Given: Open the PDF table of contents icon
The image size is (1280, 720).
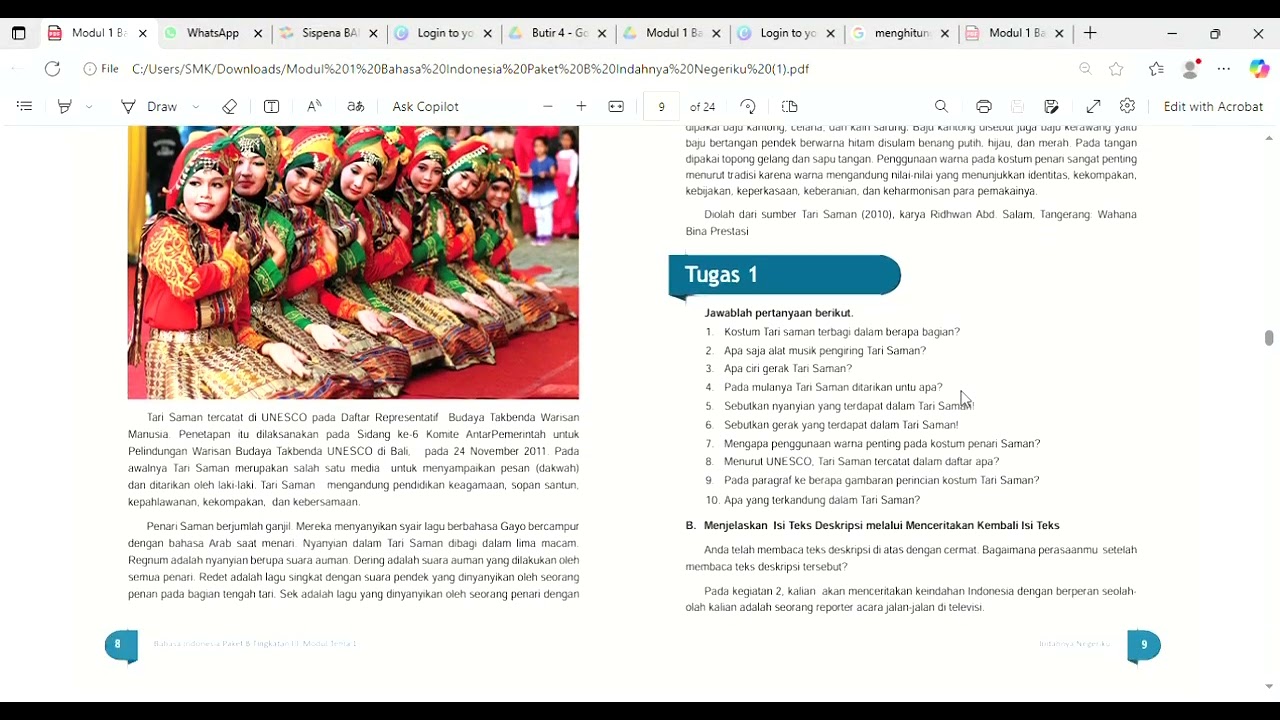Looking at the screenshot, I should point(25,106).
